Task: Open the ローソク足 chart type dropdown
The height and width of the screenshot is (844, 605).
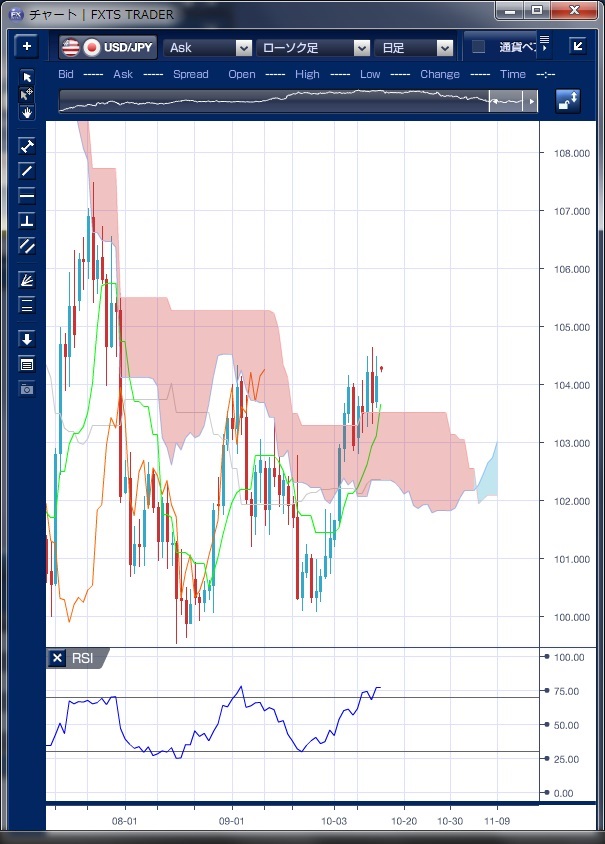Action: point(362,48)
